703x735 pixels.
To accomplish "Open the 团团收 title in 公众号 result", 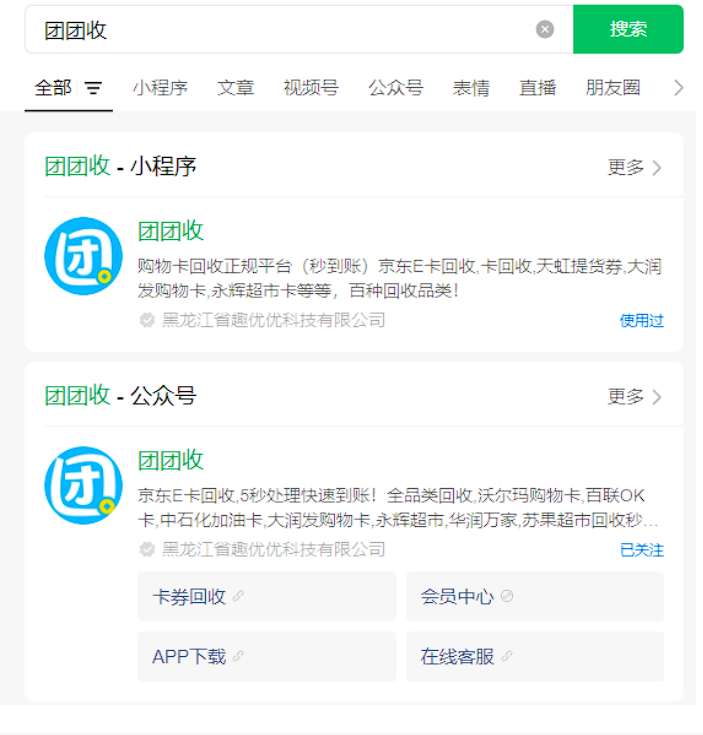I will click(171, 460).
